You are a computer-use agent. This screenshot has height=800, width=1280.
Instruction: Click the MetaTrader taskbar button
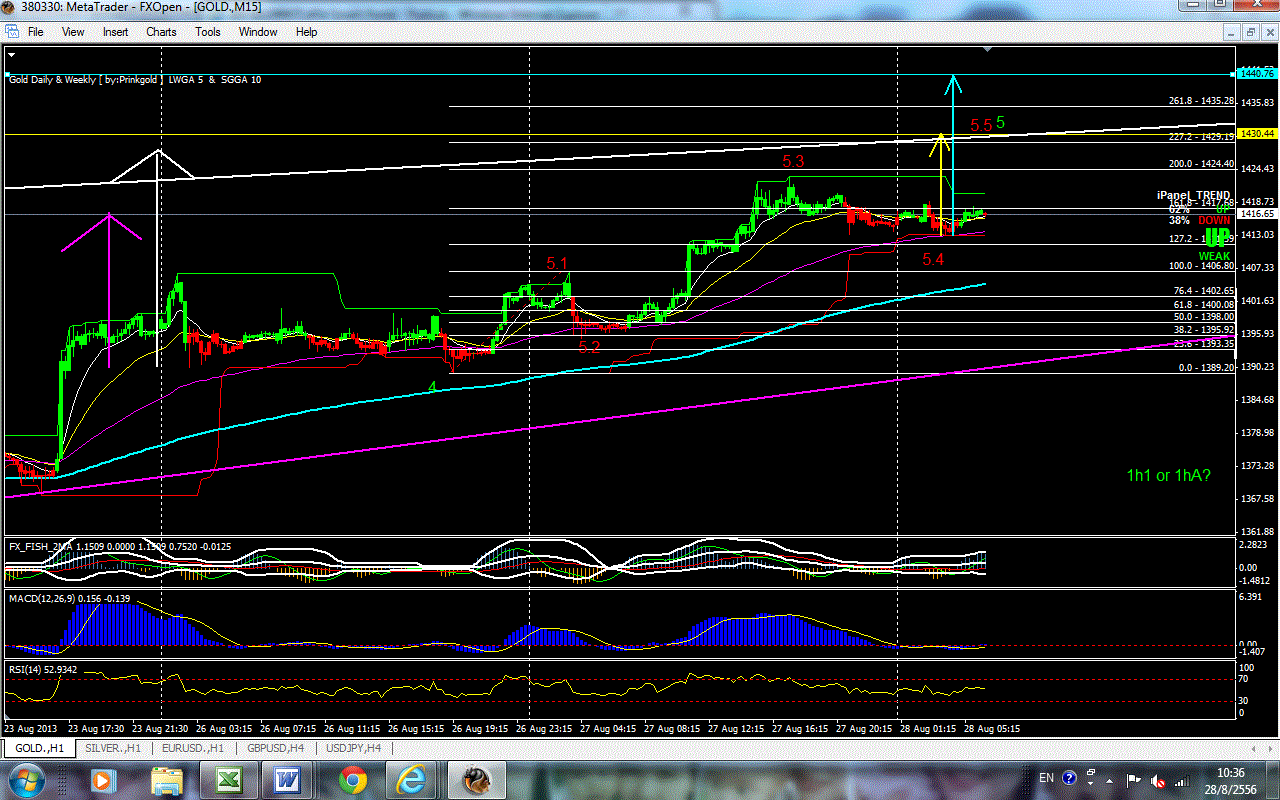[x=476, y=780]
